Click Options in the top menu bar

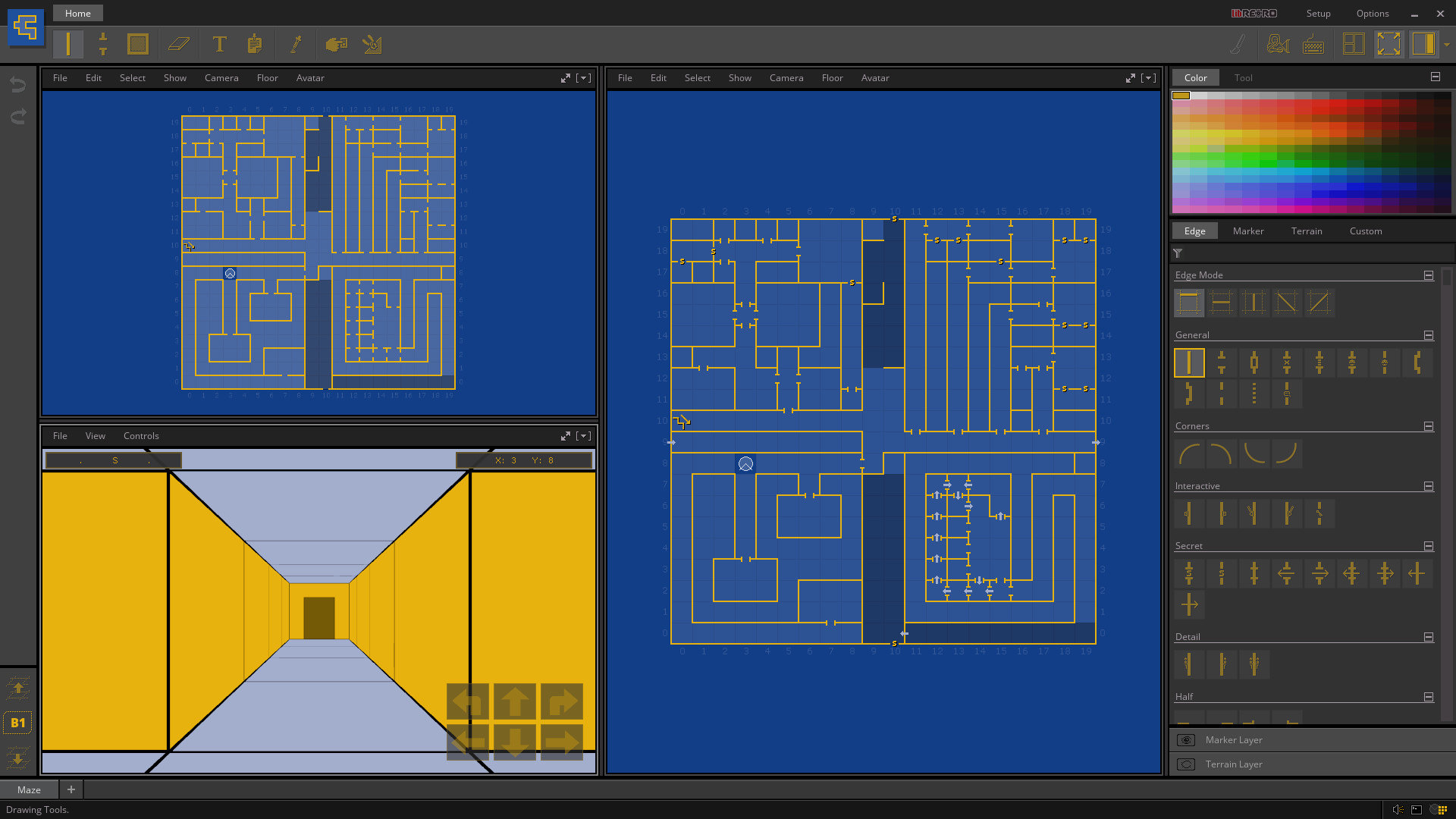point(1372,13)
